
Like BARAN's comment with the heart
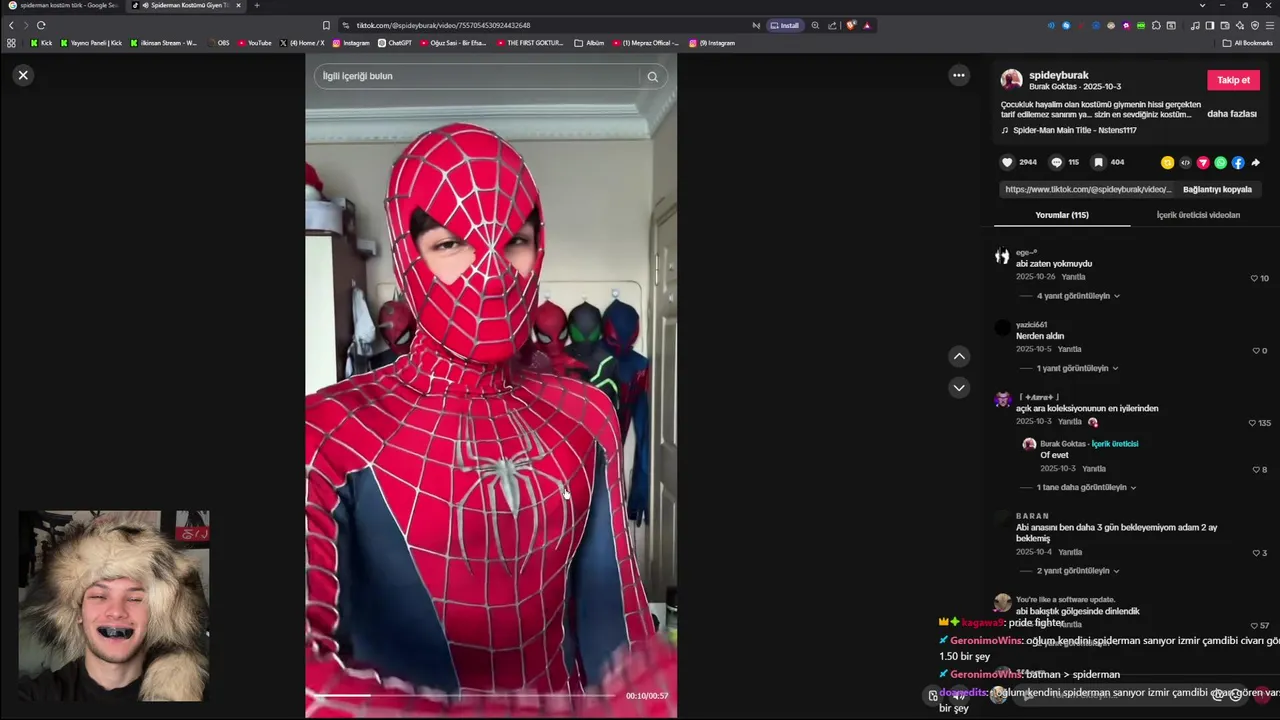coord(1256,553)
